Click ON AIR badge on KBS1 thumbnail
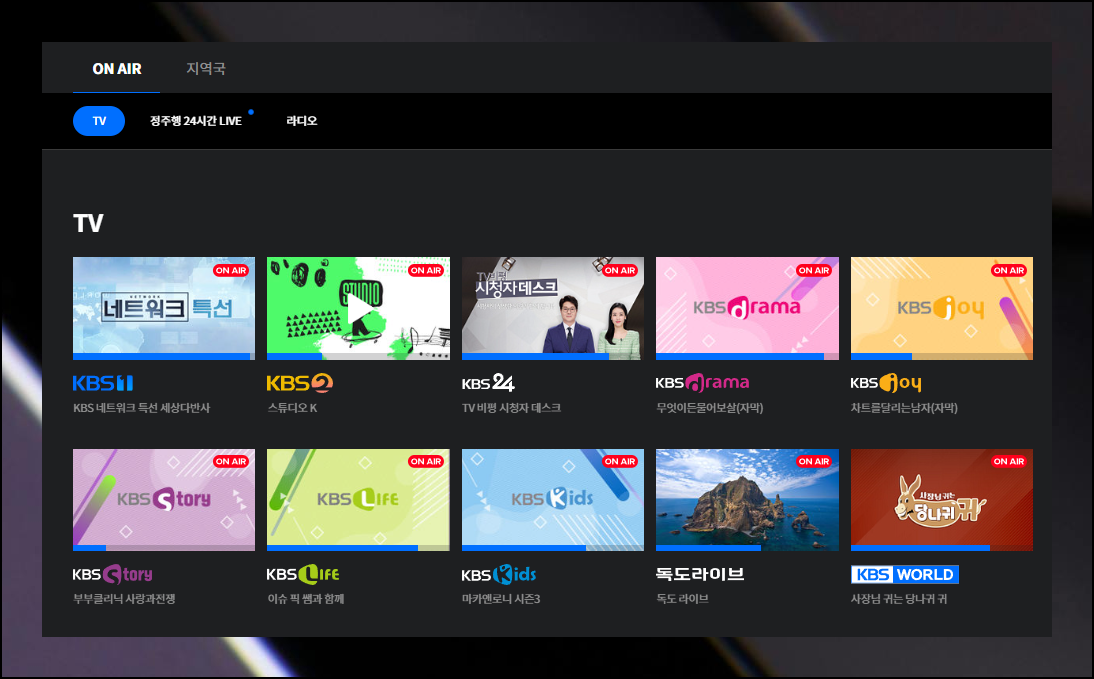This screenshot has width=1094, height=679. (x=231, y=270)
